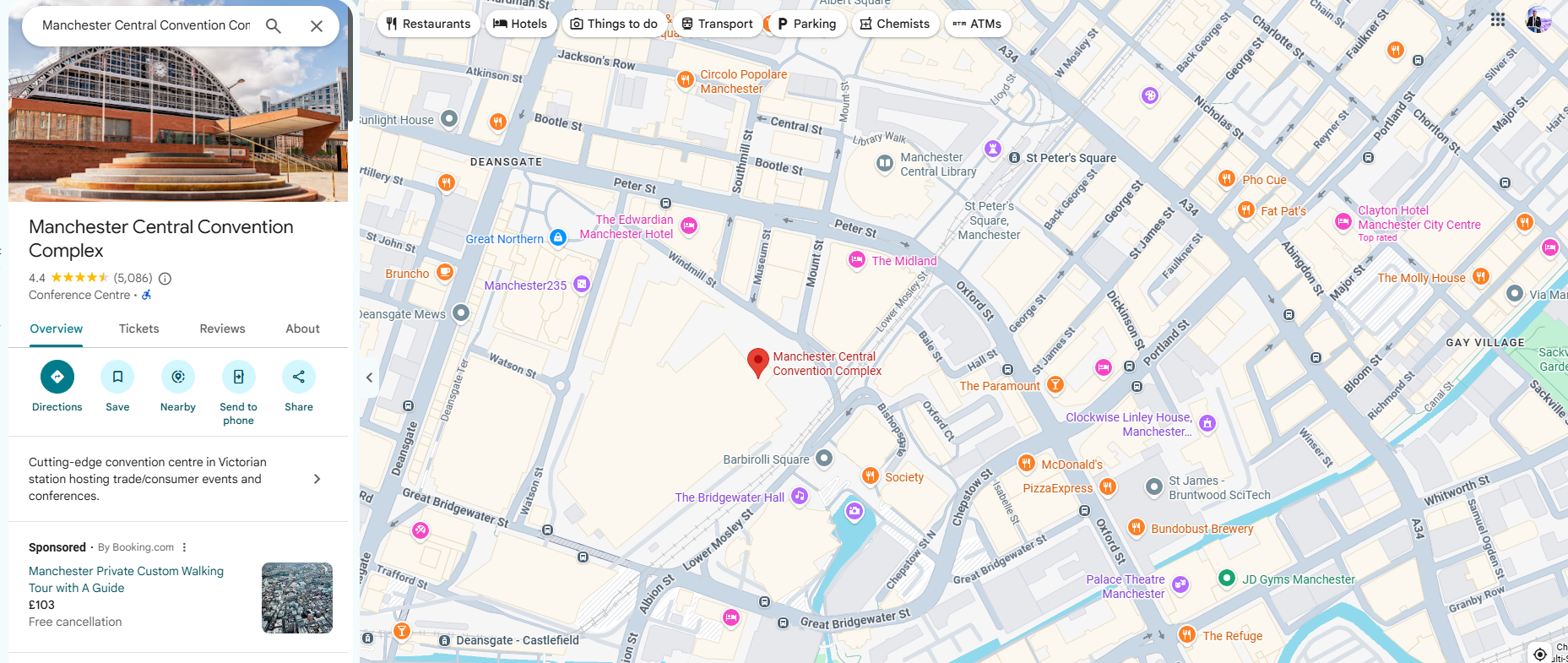Open the Tickets tab
Viewport: 1568px width, 663px height.
[x=139, y=329]
